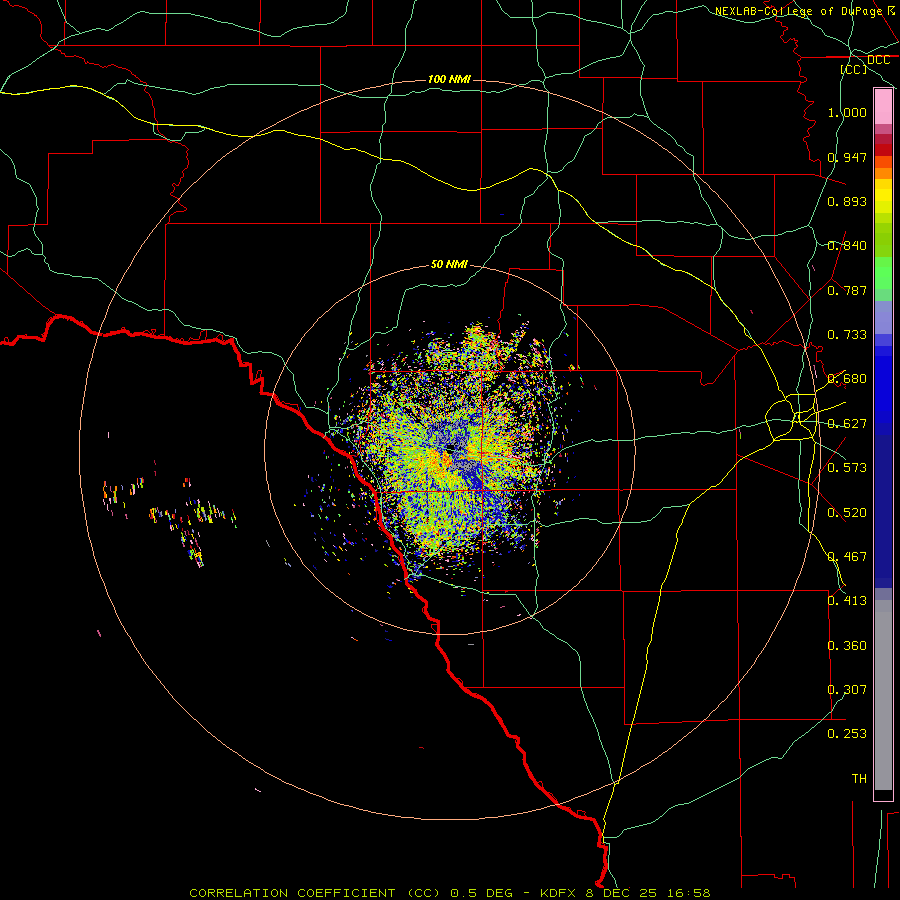900x900 pixels.
Task: Click the TH threshold label on the legend
Action: (x=859, y=779)
